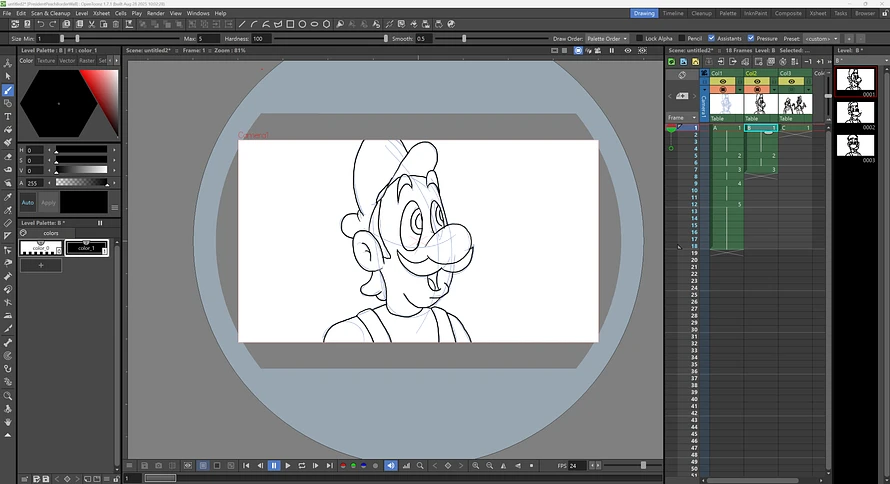Screen dimensions: 890x484
Task: Select the Type text tool
Action: tap(8, 116)
